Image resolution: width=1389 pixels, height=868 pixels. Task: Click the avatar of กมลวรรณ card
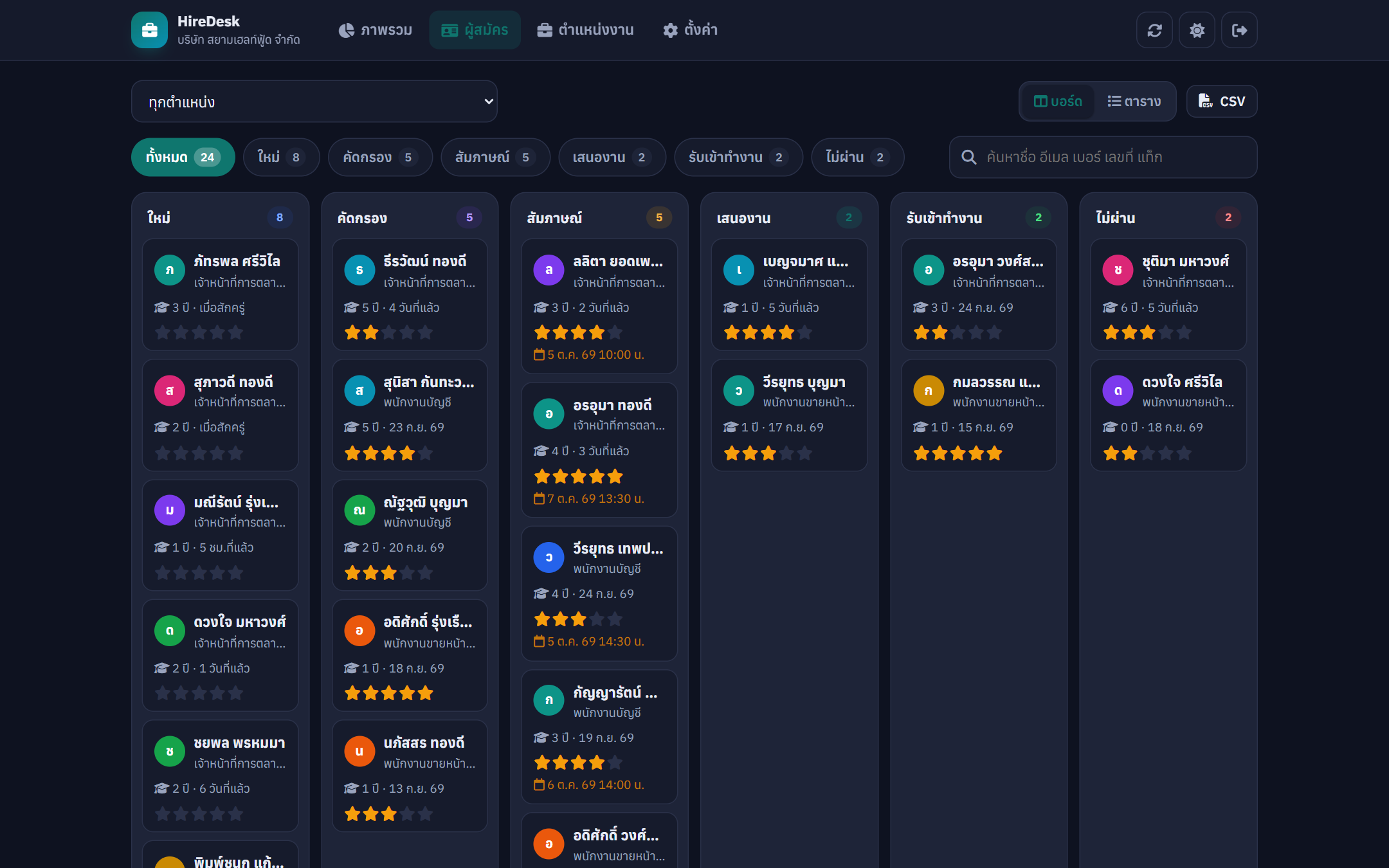[x=929, y=390]
